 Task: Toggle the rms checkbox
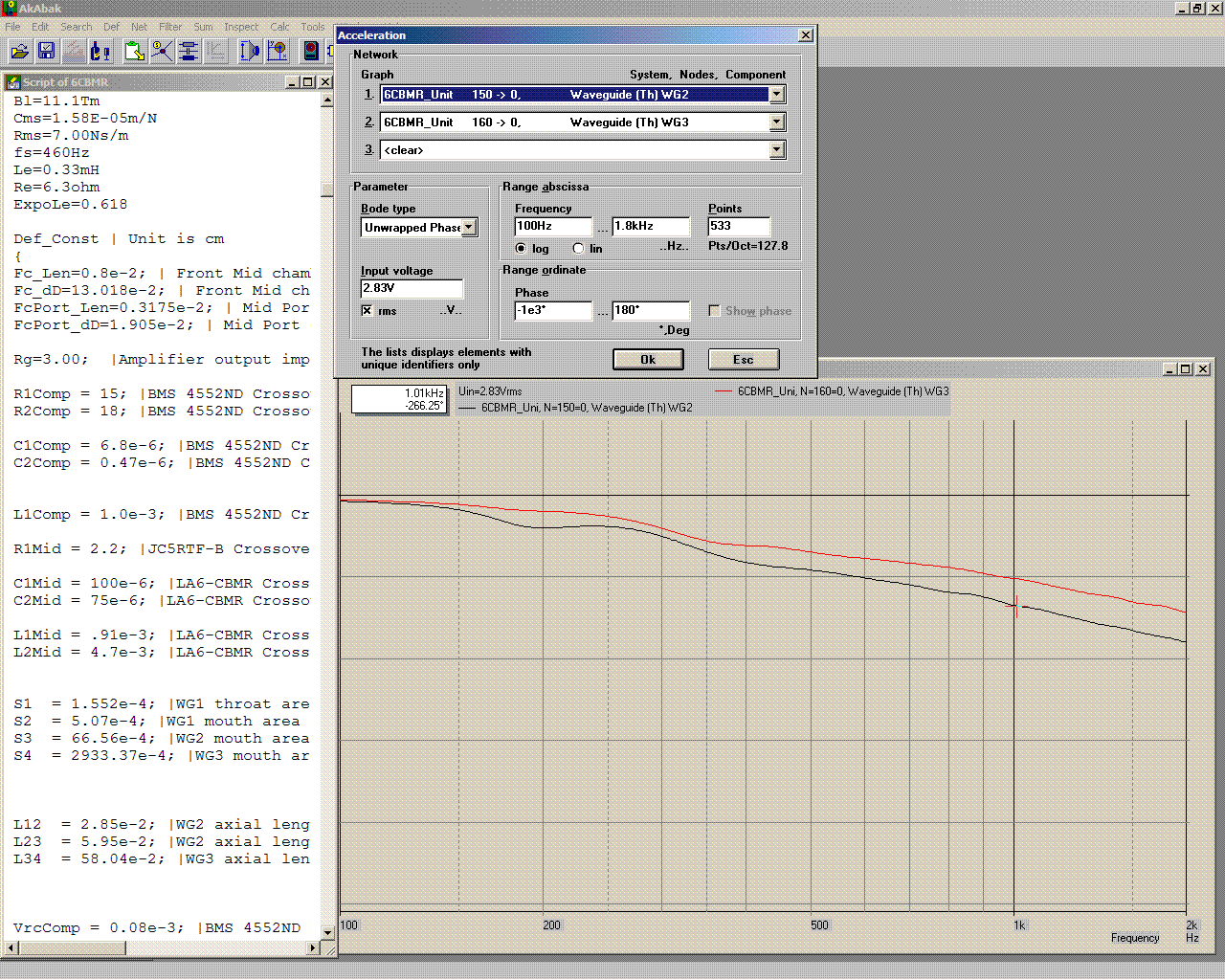[x=367, y=311]
